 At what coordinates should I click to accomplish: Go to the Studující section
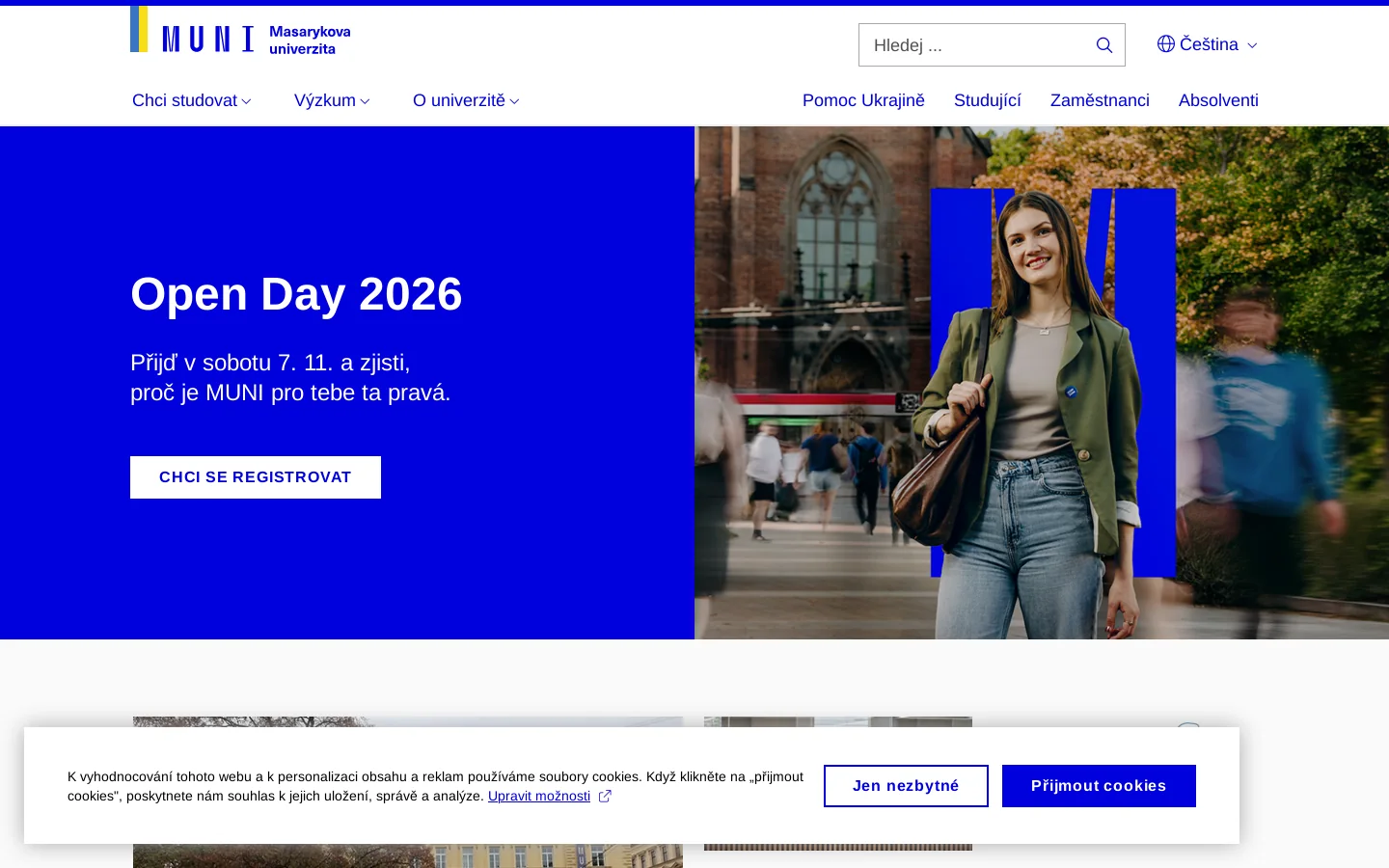tap(987, 100)
